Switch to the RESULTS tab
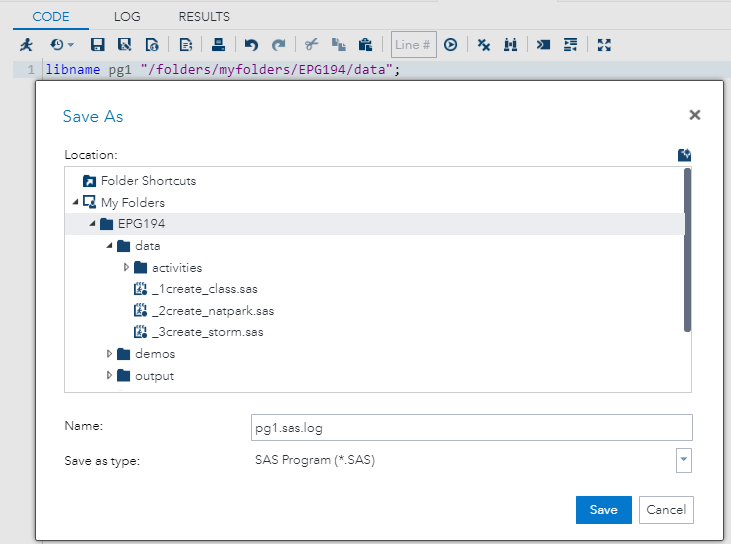The height and width of the screenshot is (544, 731). pyautogui.click(x=204, y=17)
